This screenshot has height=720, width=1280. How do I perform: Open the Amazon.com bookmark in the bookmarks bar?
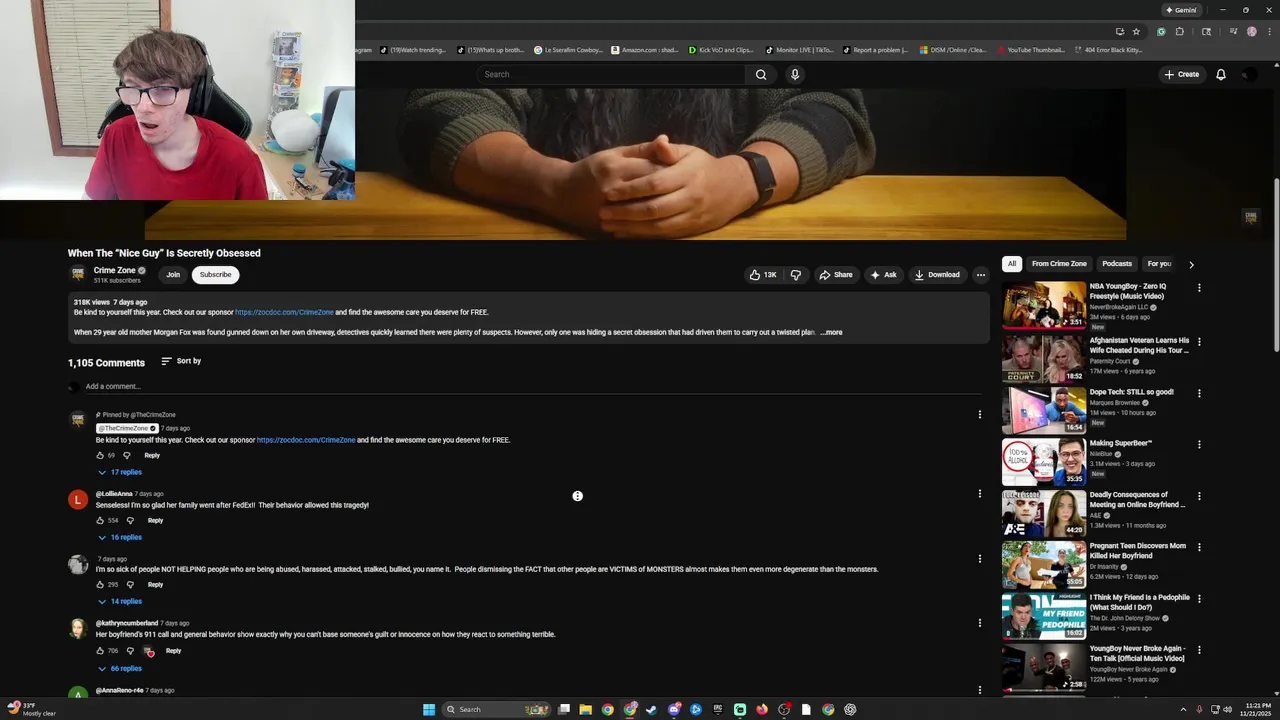coord(643,50)
